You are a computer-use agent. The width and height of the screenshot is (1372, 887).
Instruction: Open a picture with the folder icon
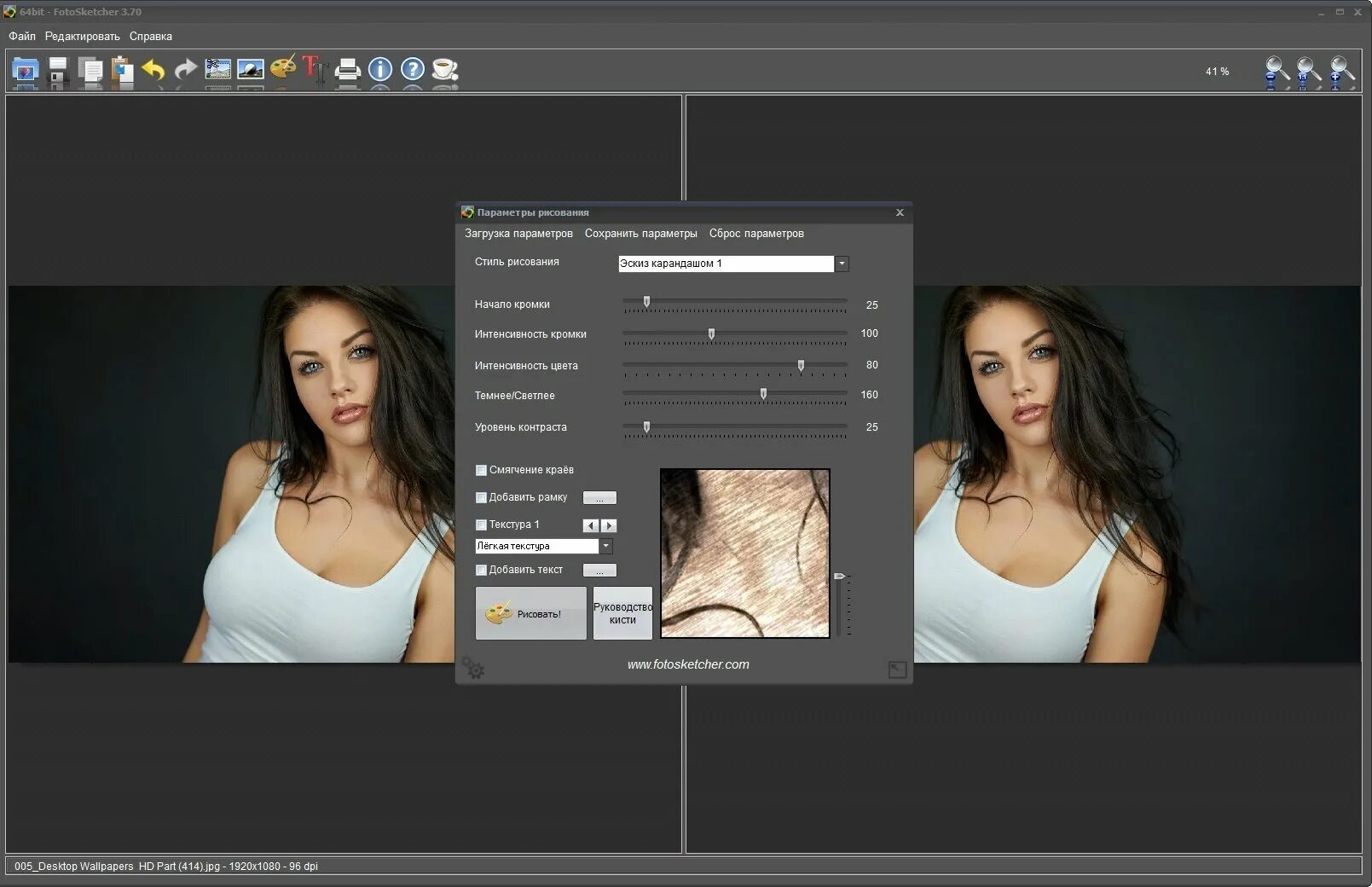click(25, 70)
